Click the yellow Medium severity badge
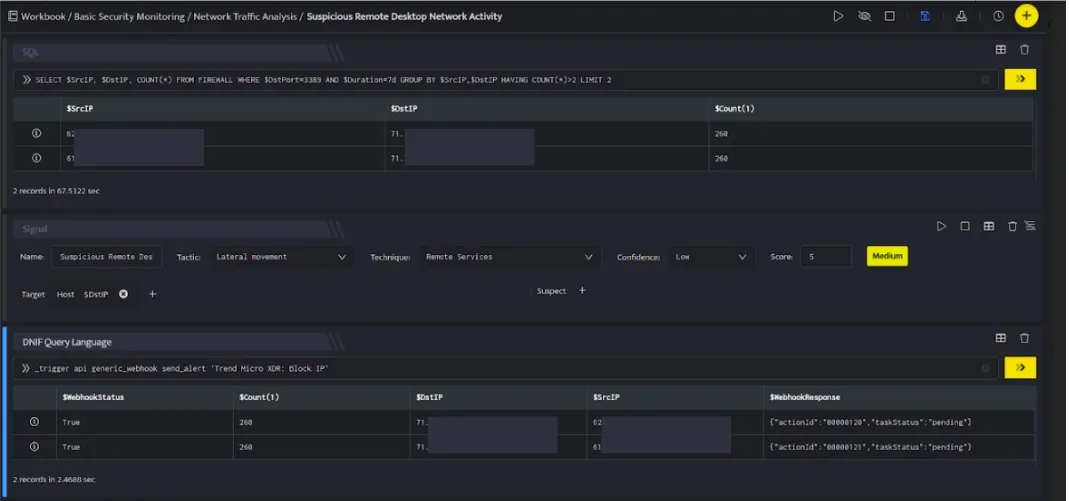 click(887, 256)
